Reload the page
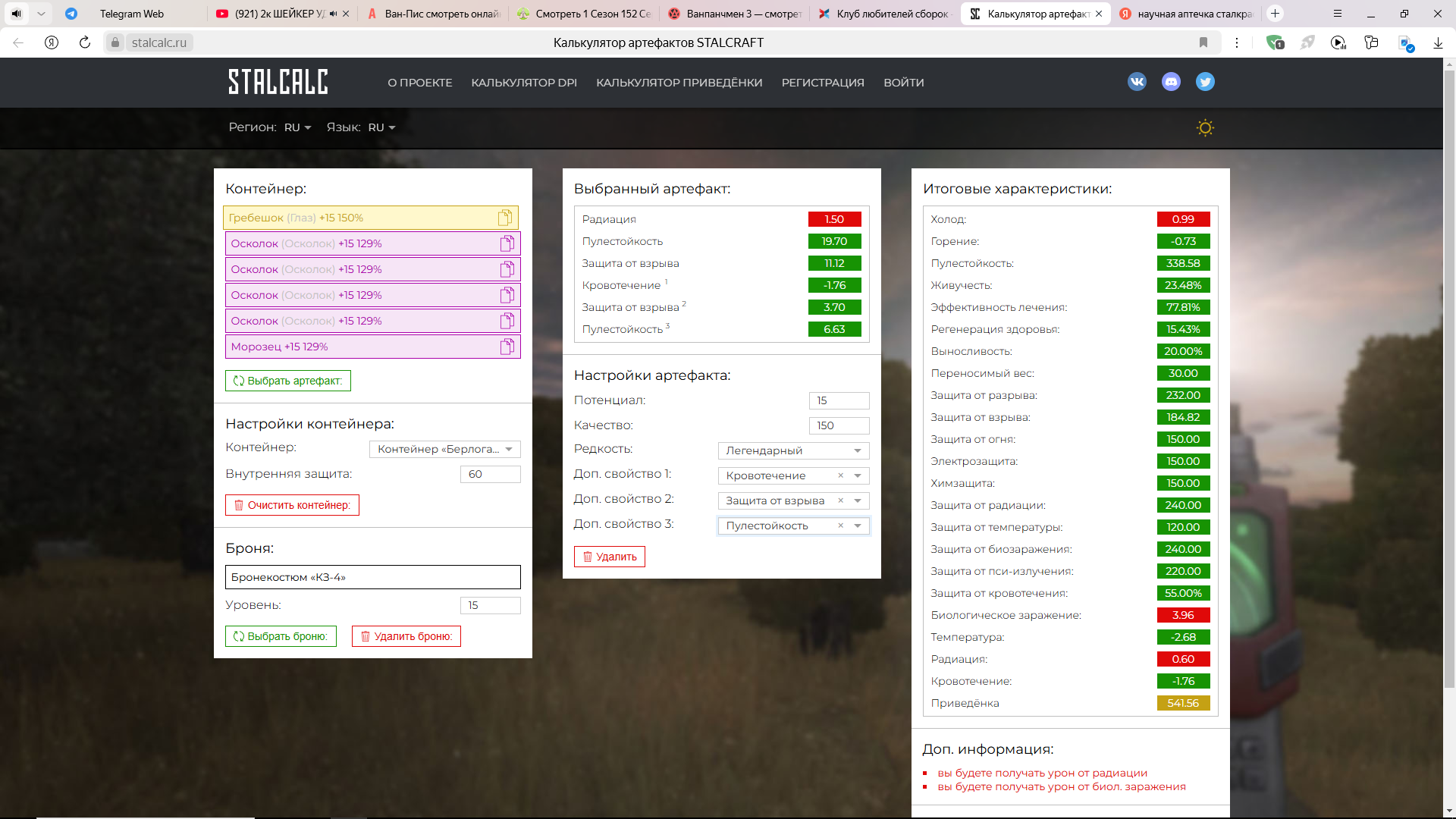The width and height of the screenshot is (1456, 819). click(85, 42)
